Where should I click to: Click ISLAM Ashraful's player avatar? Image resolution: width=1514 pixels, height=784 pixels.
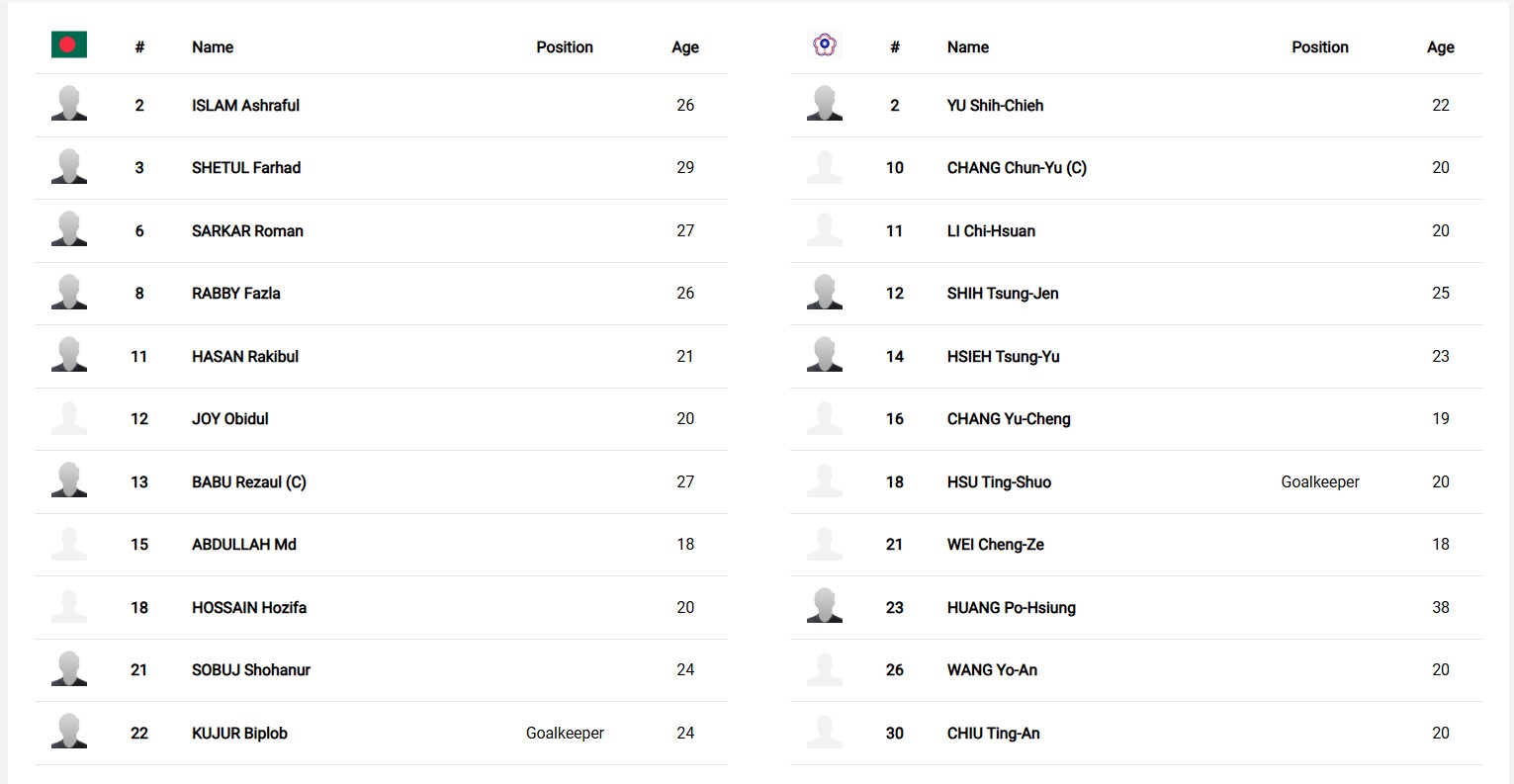69,104
